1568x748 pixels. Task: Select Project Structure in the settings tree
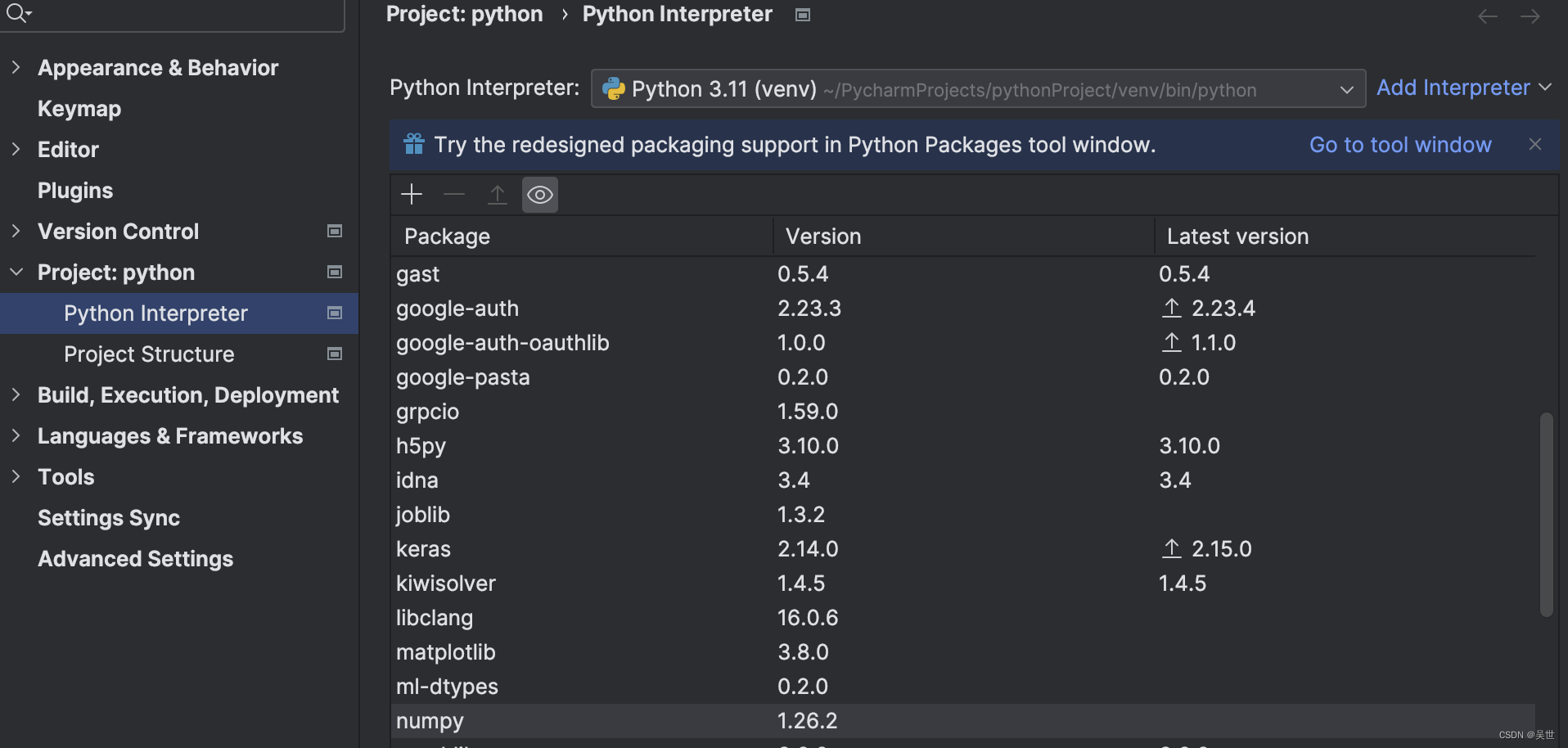[x=149, y=354]
